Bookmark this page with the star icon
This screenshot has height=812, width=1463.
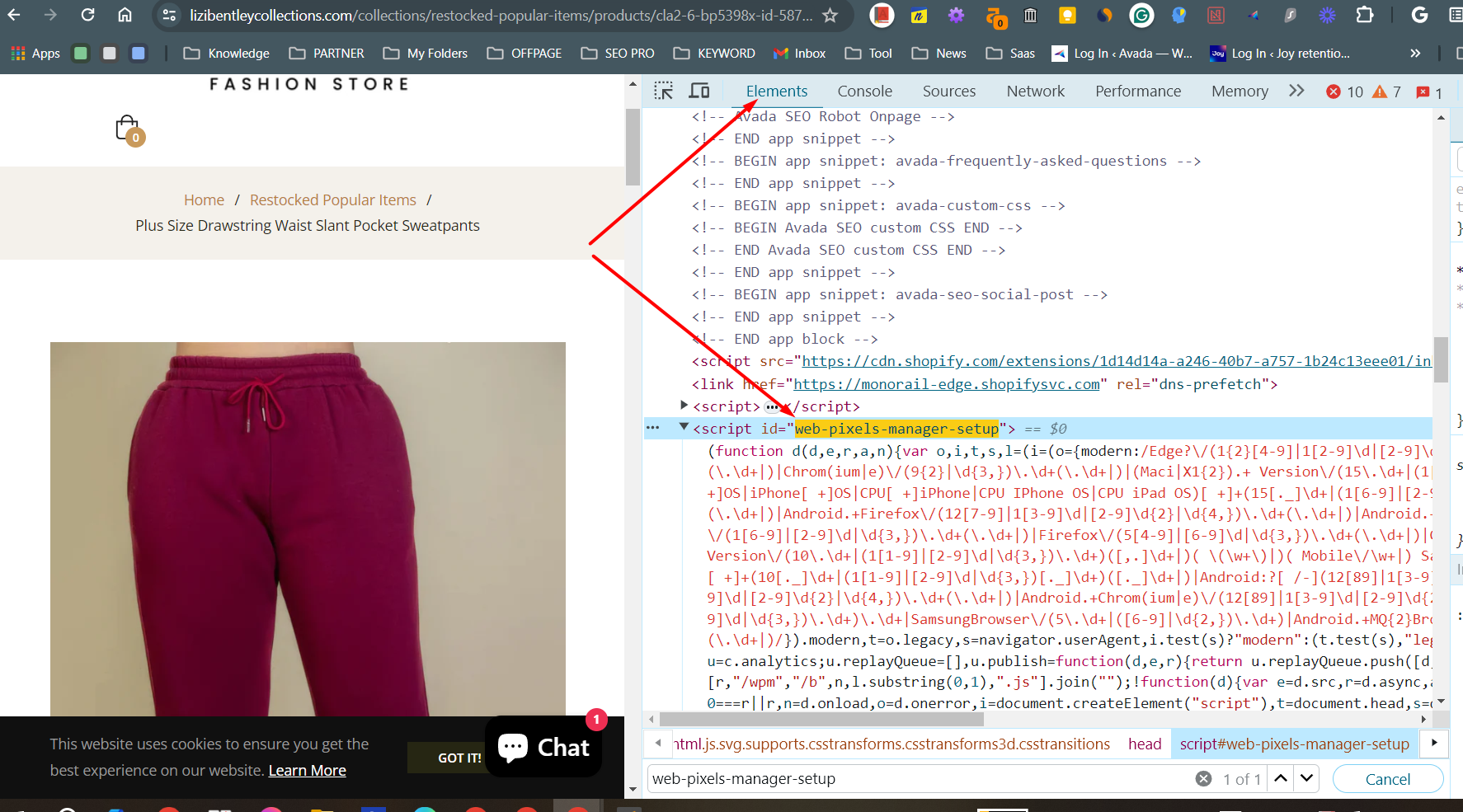tap(830, 15)
